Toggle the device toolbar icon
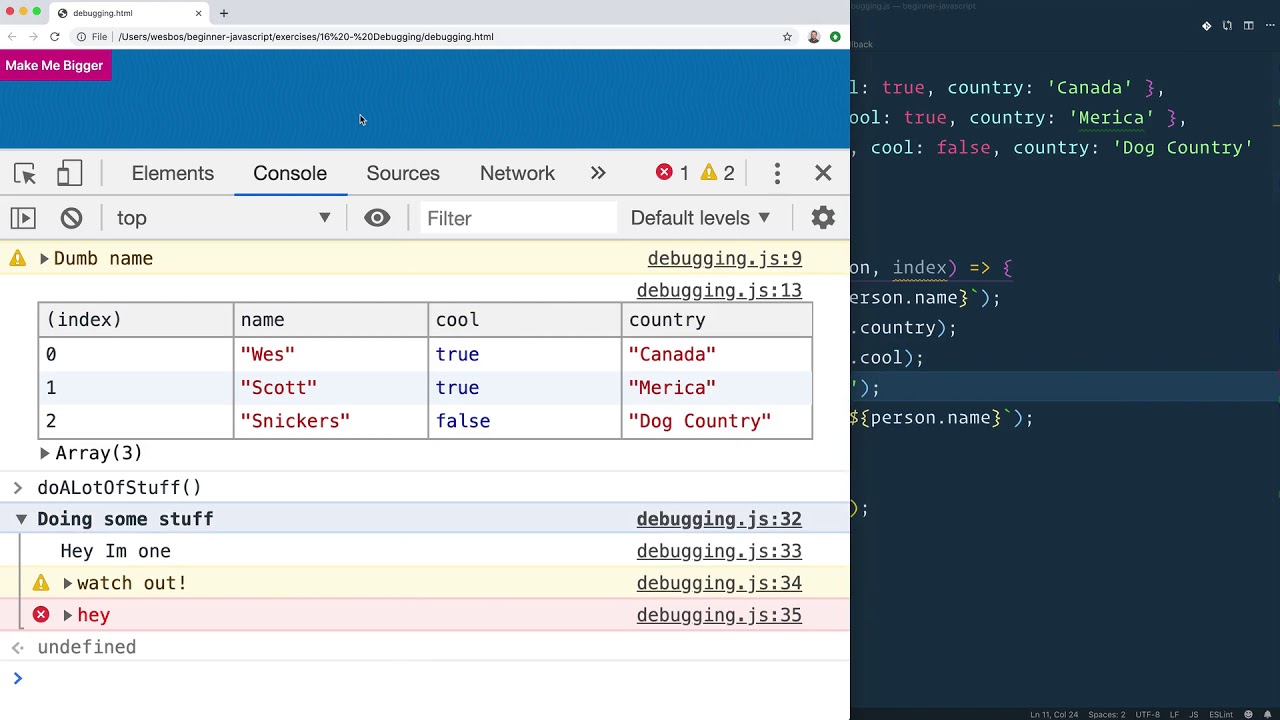This screenshot has height=720, width=1280. pyautogui.click(x=69, y=174)
